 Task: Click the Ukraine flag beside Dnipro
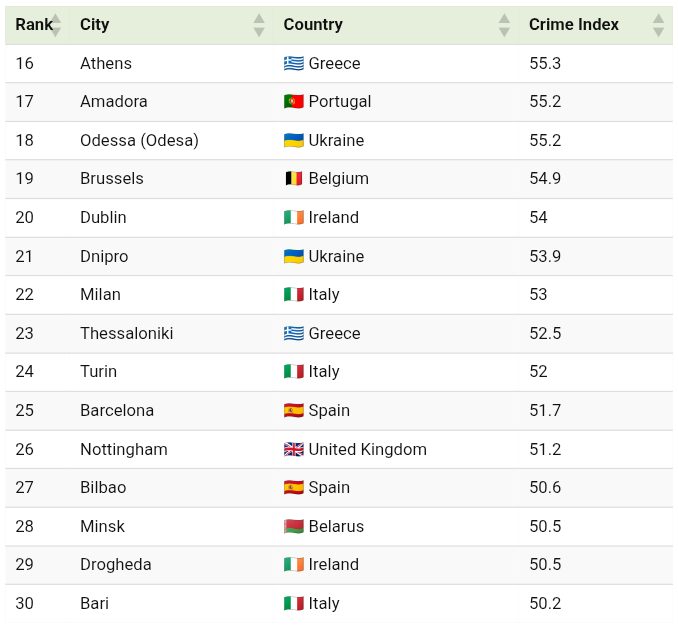click(293, 257)
